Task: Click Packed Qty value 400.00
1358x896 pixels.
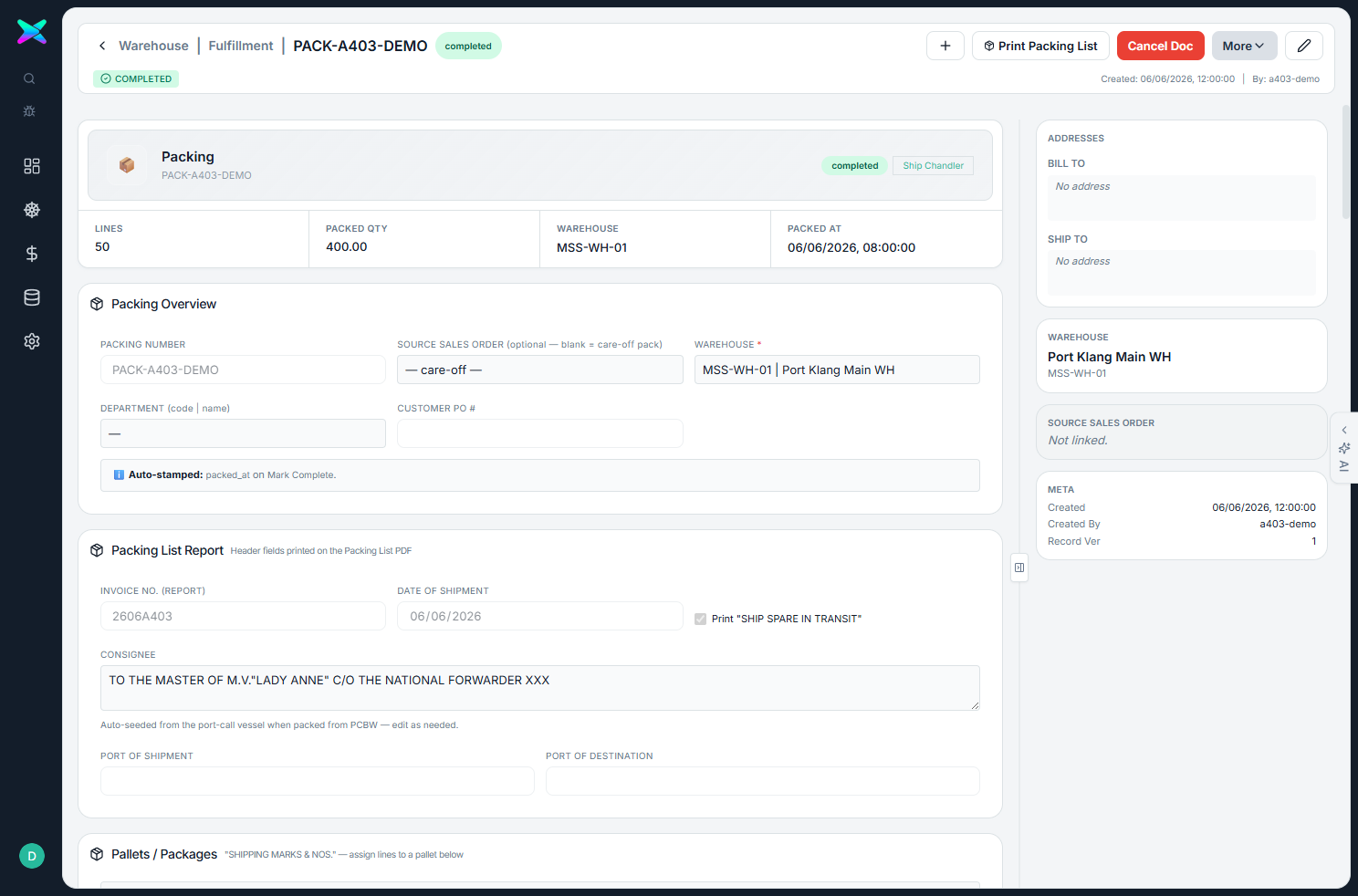Action: [x=347, y=246]
